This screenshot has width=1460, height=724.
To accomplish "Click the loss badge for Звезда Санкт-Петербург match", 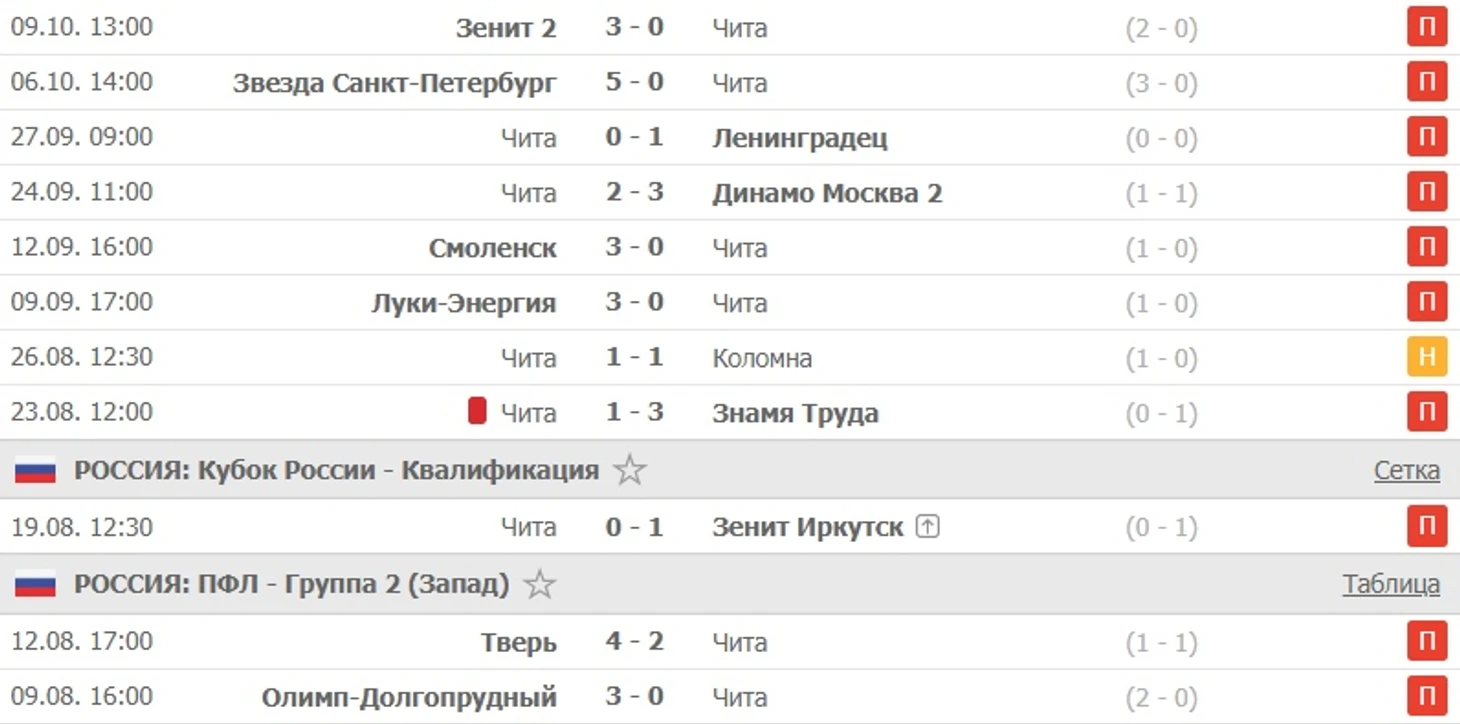I will [1426, 82].
